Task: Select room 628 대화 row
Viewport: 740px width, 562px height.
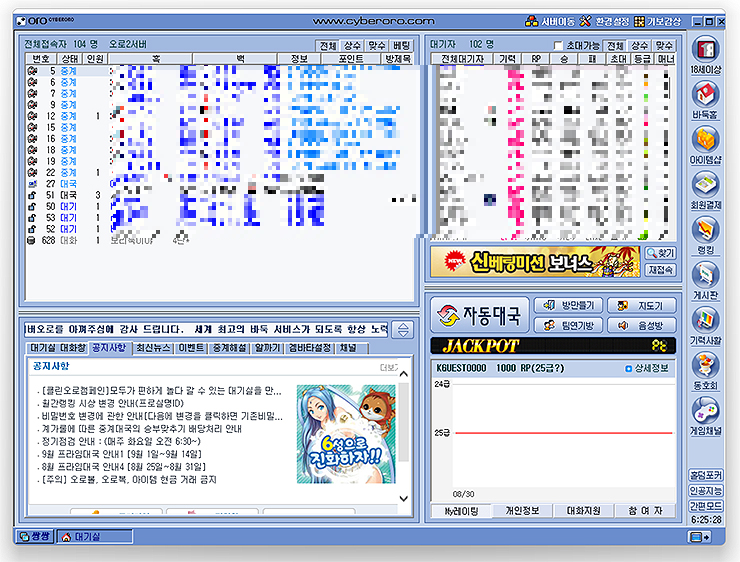Action: point(219,240)
